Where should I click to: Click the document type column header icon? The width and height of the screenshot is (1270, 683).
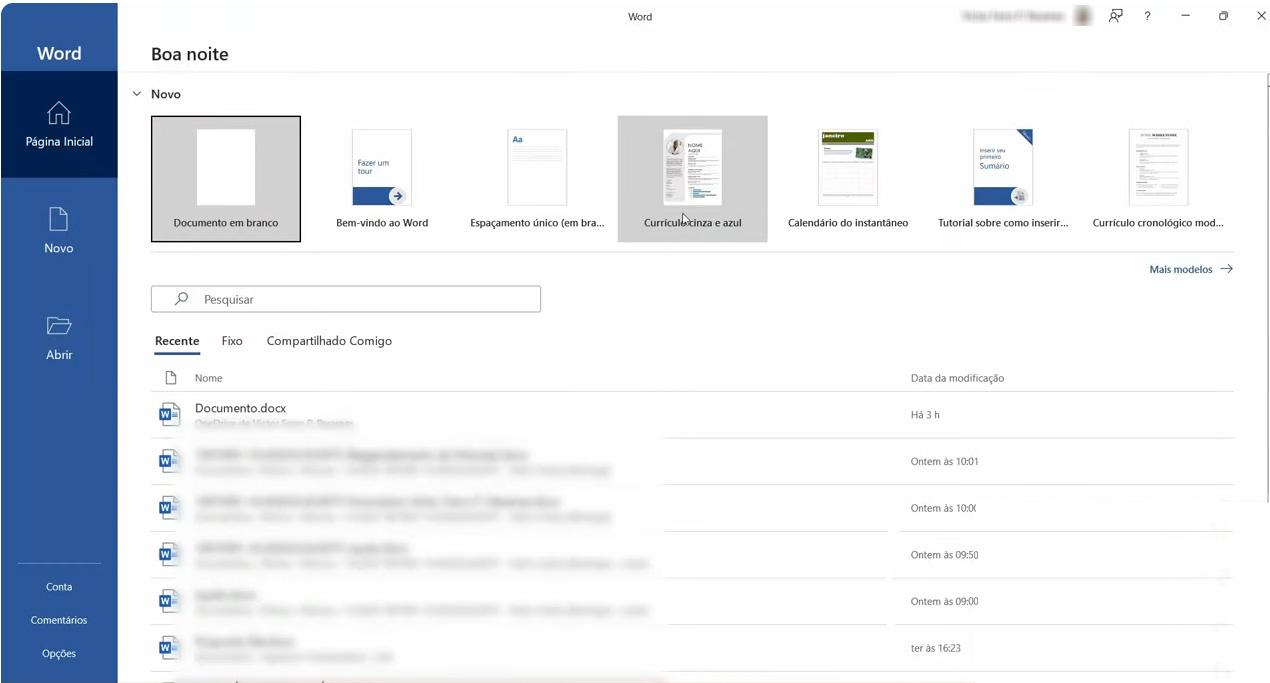(171, 378)
